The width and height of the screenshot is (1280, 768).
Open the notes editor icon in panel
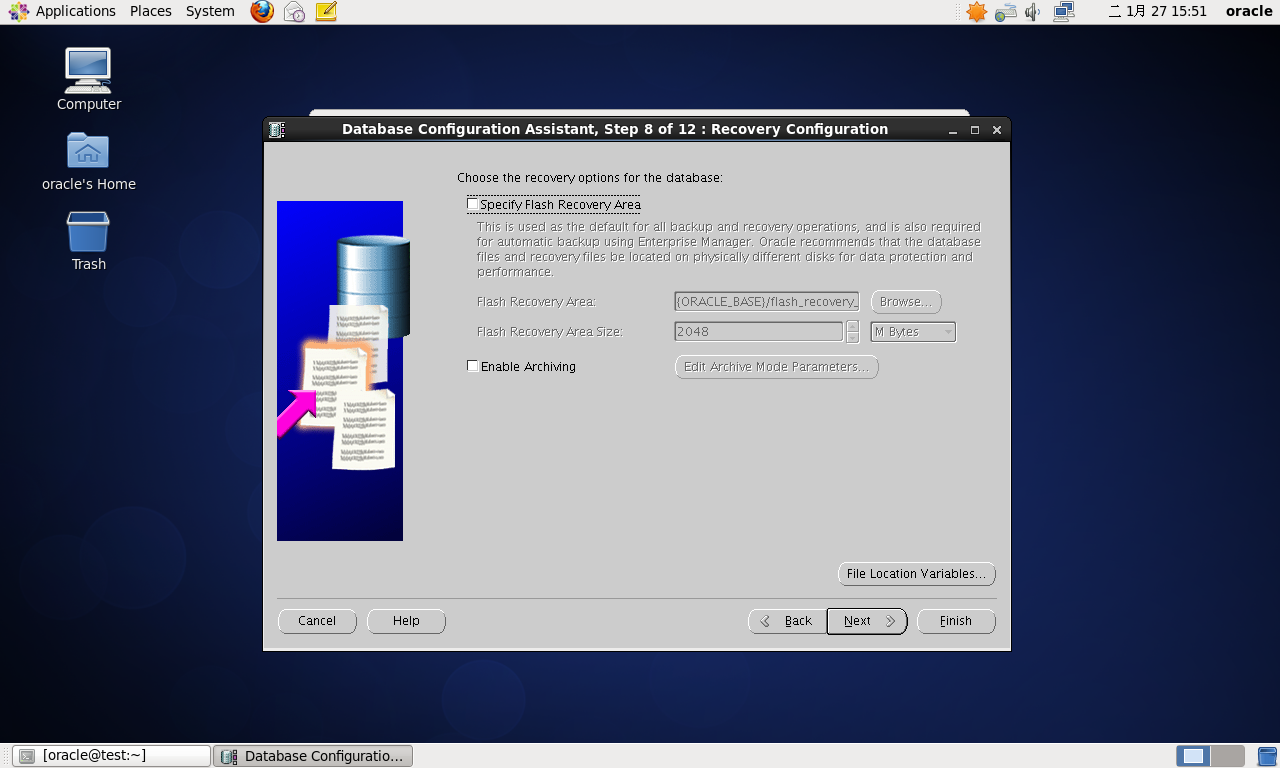(x=326, y=12)
